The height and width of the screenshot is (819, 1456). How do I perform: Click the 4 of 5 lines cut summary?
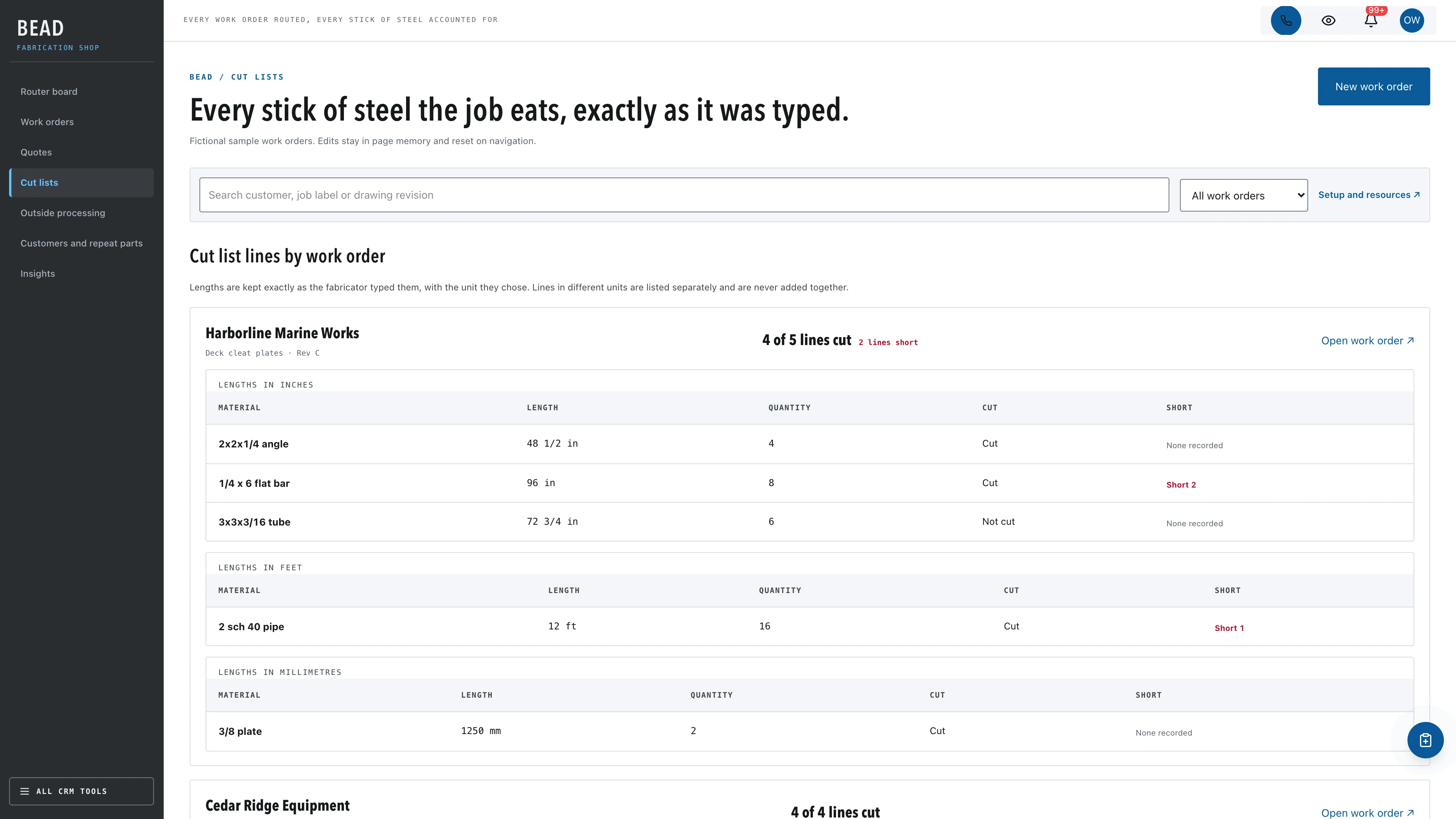[806, 340]
